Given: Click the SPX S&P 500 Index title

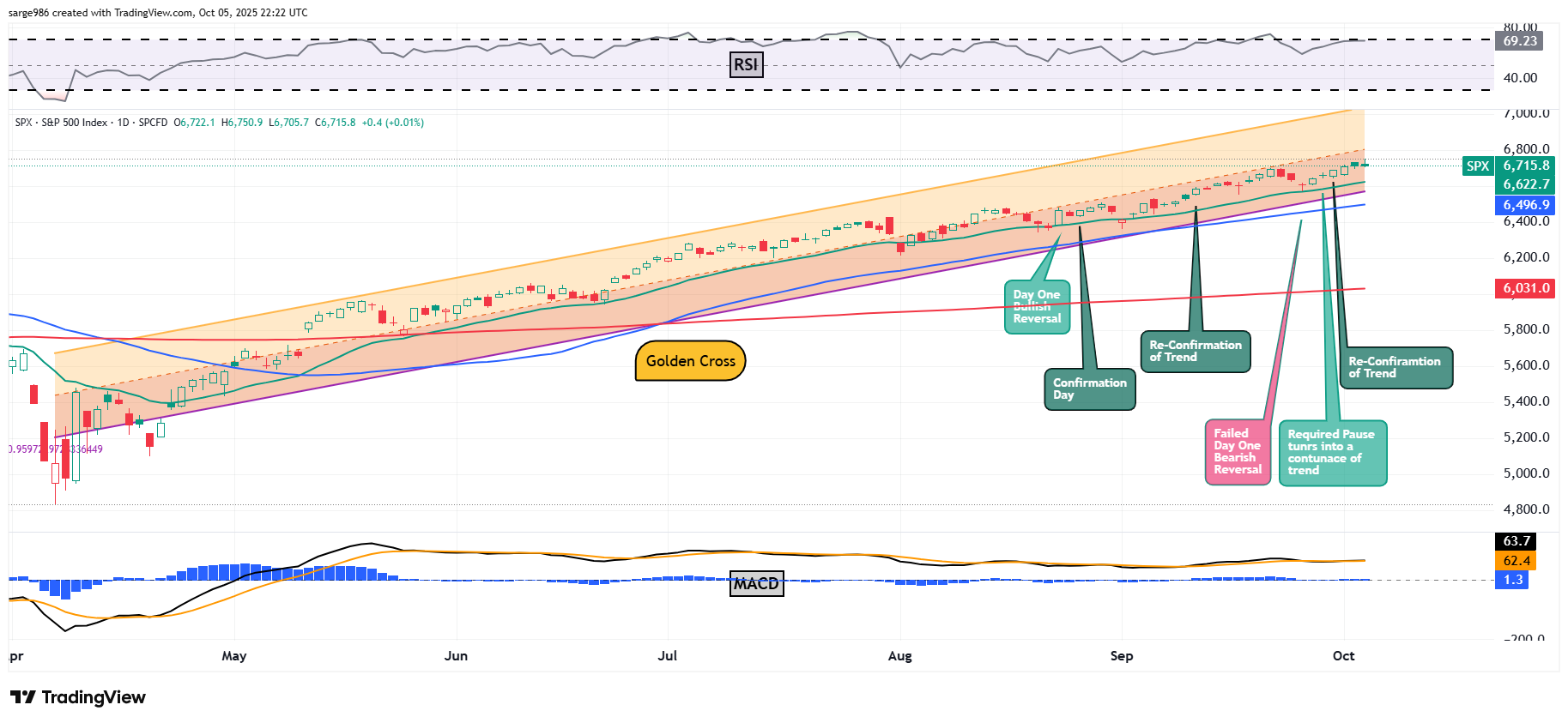Looking at the screenshot, I should click(x=61, y=123).
